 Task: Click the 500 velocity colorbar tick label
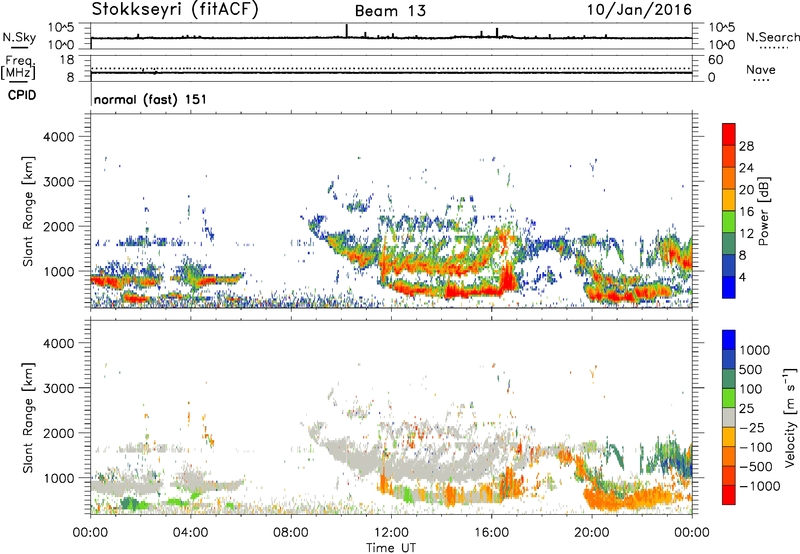(752, 370)
